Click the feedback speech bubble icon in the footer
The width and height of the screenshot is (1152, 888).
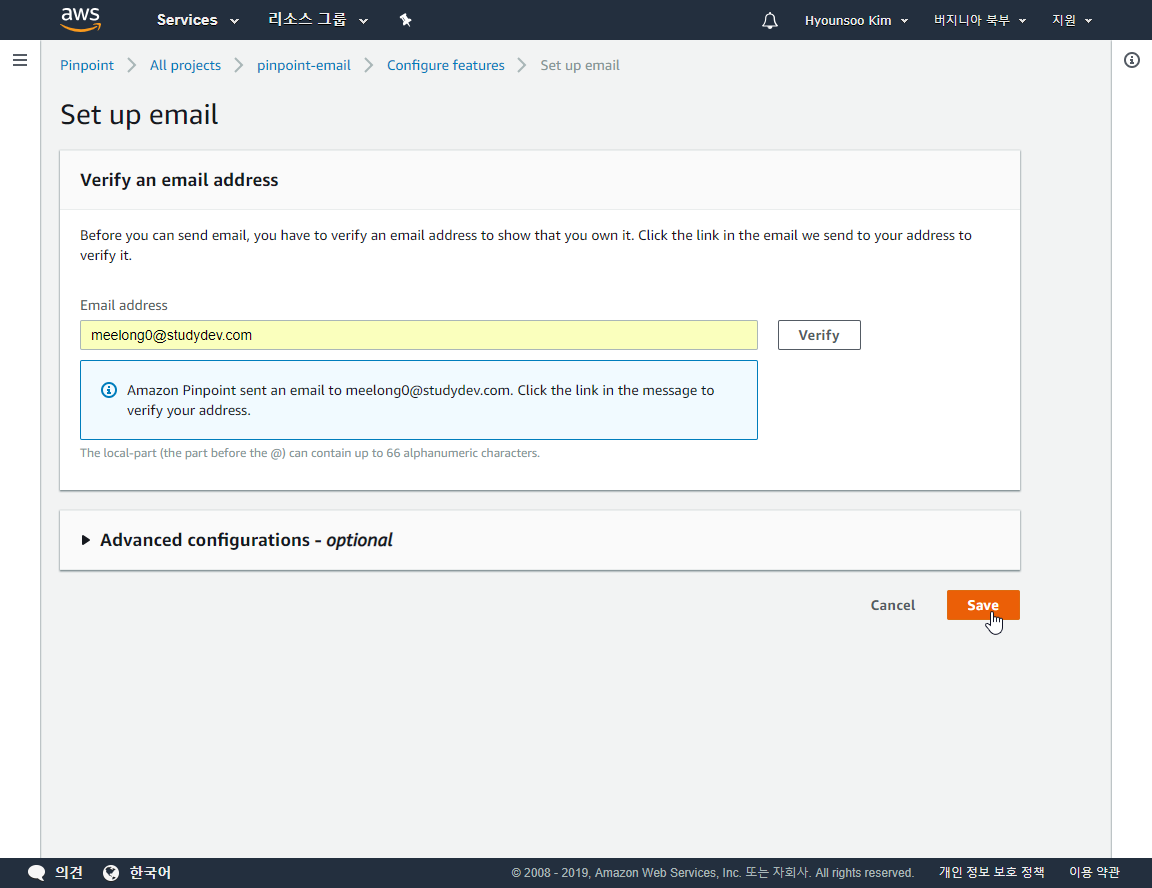tap(36, 873)
